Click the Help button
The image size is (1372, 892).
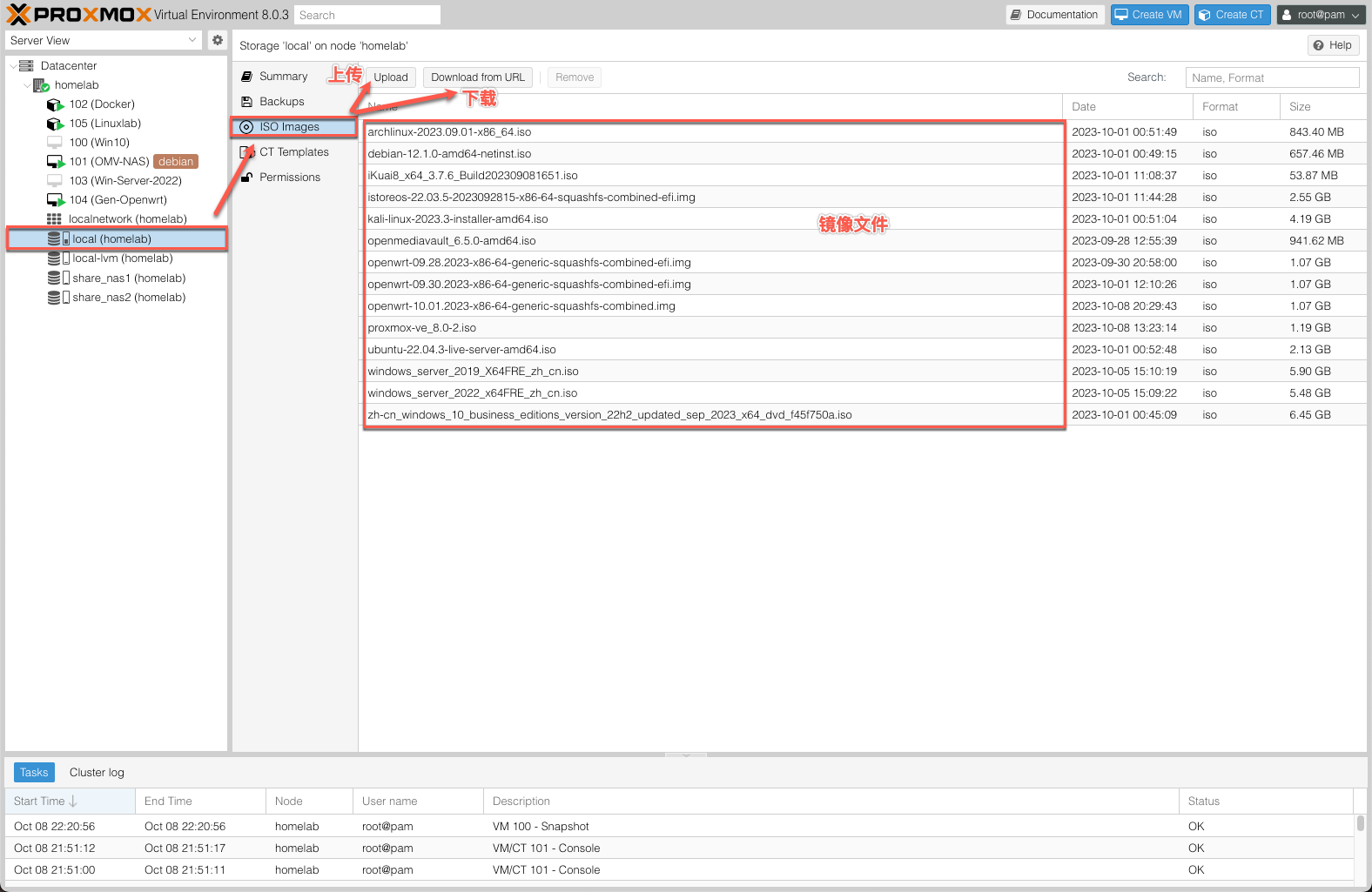coord(1333,45)
